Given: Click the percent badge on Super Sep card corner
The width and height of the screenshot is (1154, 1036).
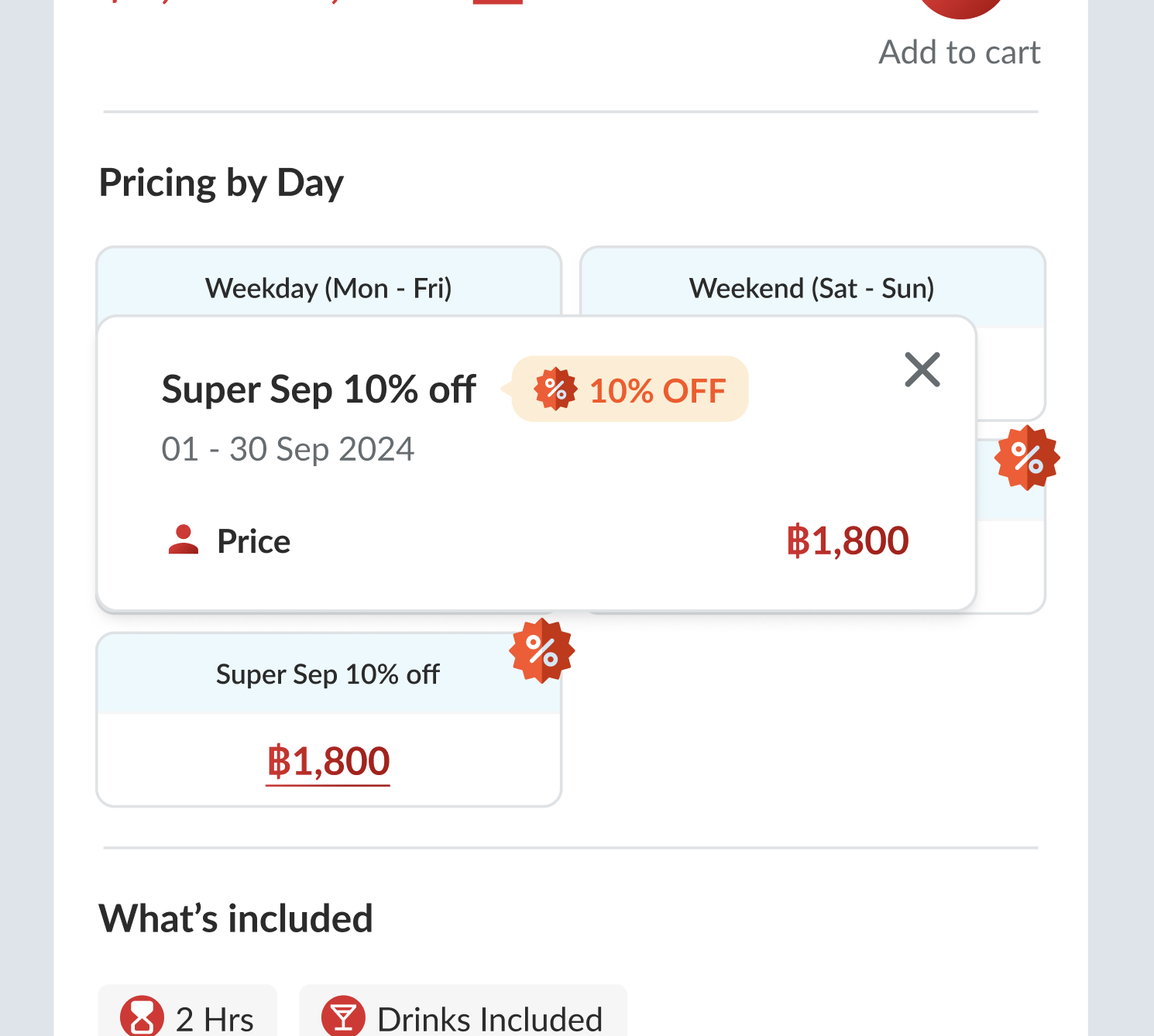Looking at the screenshot, I should click(x=541, y=650).
